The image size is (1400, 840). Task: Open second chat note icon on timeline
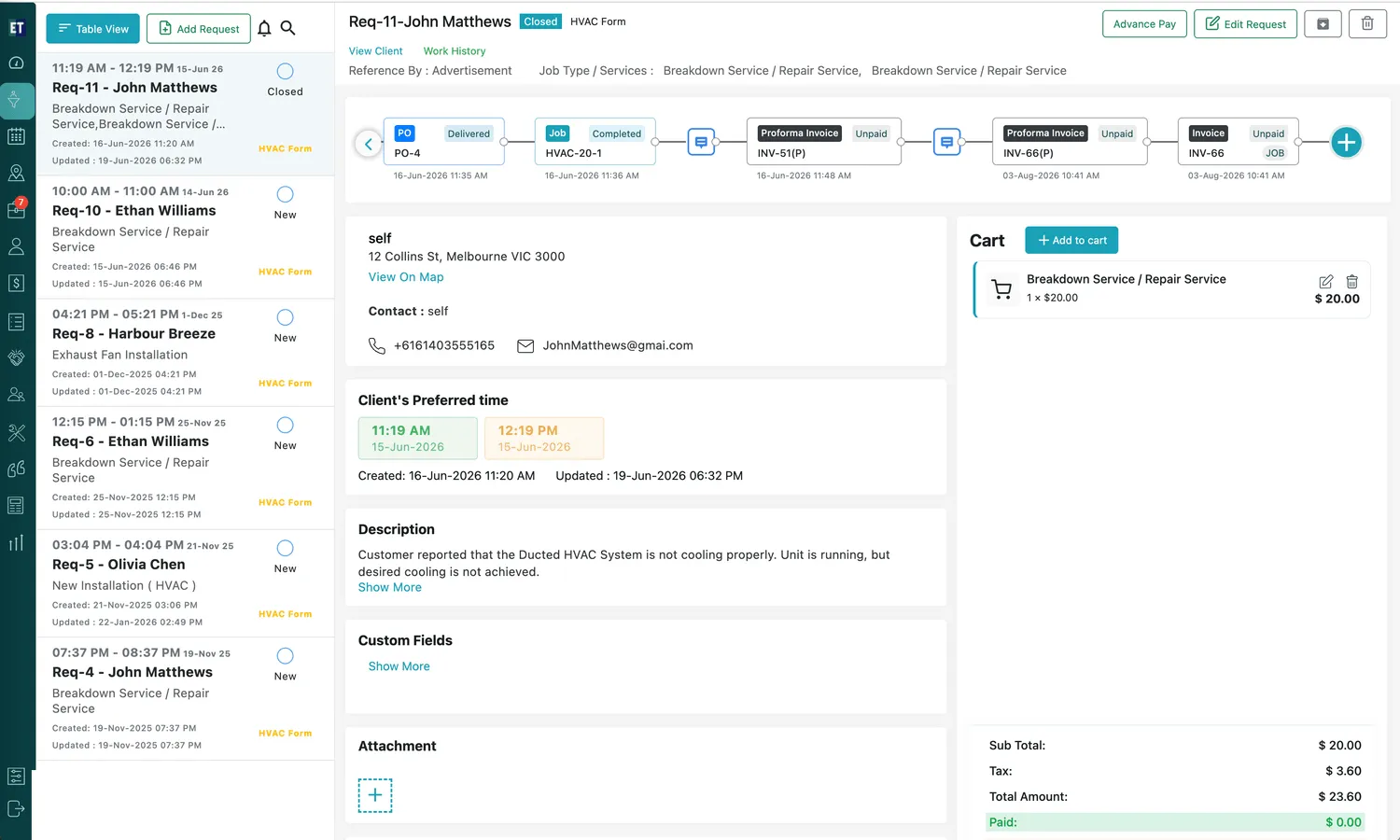pos(947,142)
